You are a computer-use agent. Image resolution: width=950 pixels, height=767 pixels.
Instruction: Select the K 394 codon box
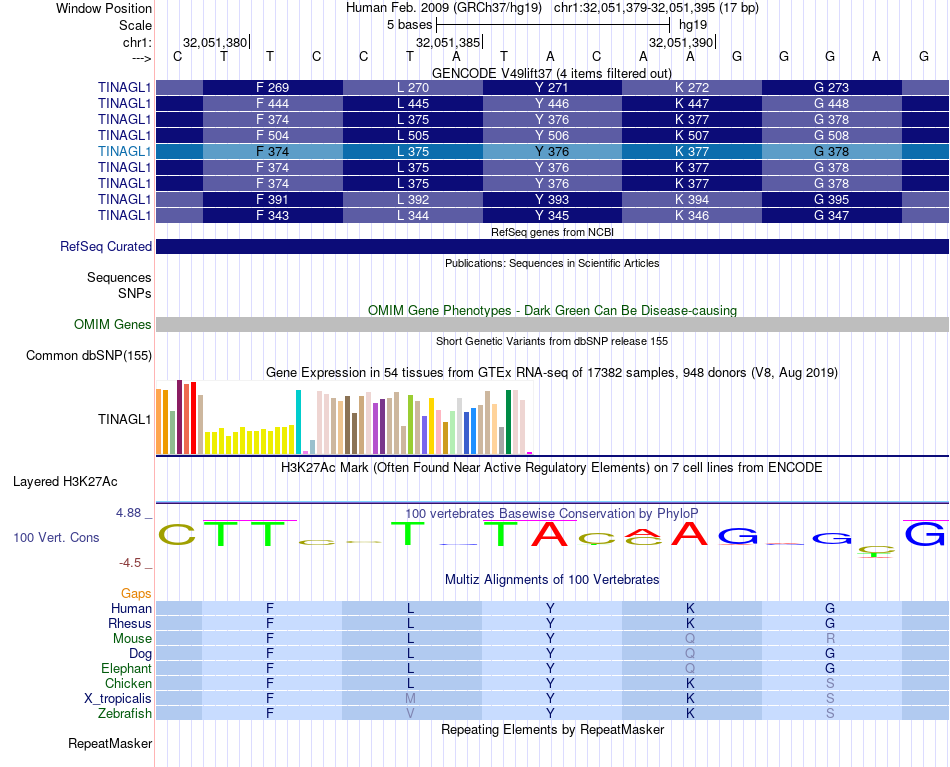tap(692, 199)
